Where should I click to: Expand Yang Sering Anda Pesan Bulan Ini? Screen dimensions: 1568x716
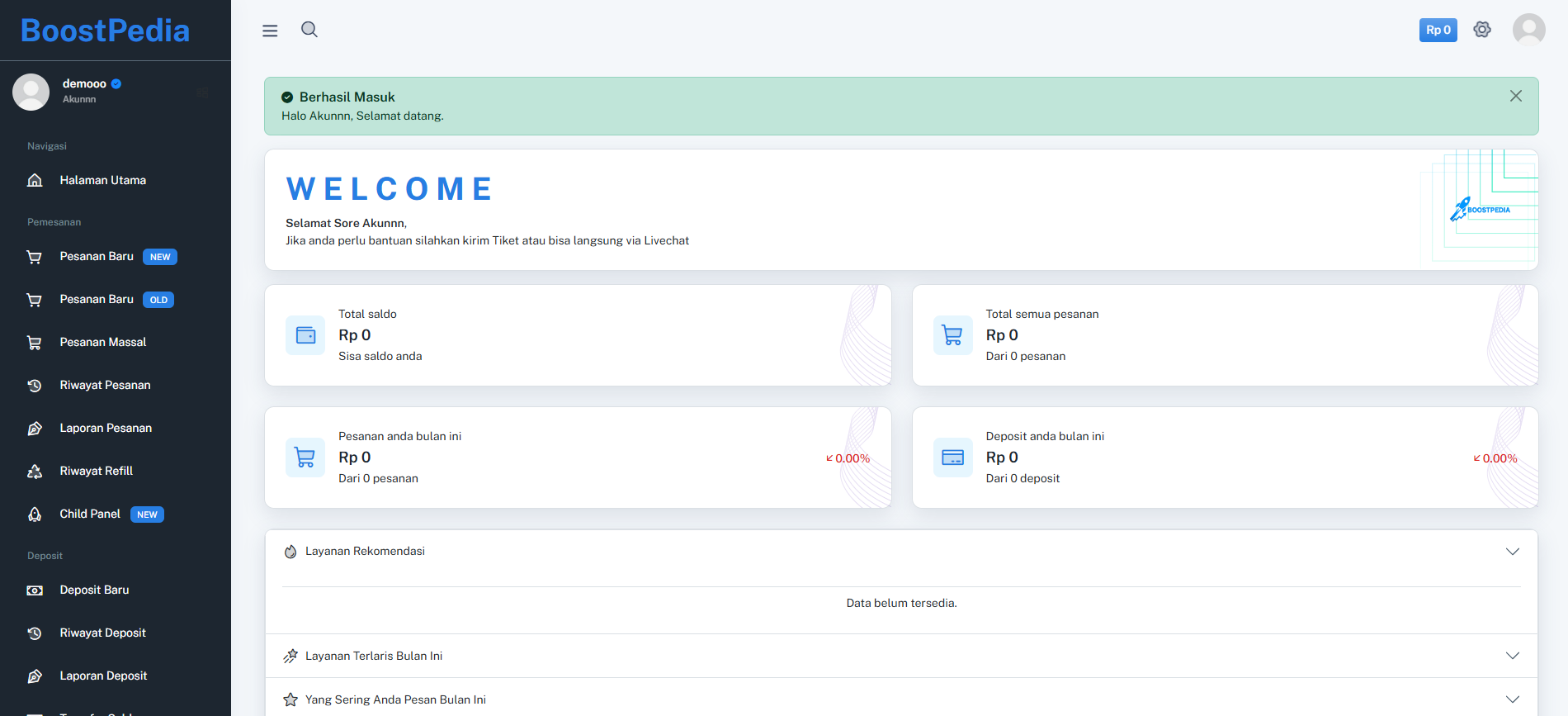click(x=1512, y=699)
